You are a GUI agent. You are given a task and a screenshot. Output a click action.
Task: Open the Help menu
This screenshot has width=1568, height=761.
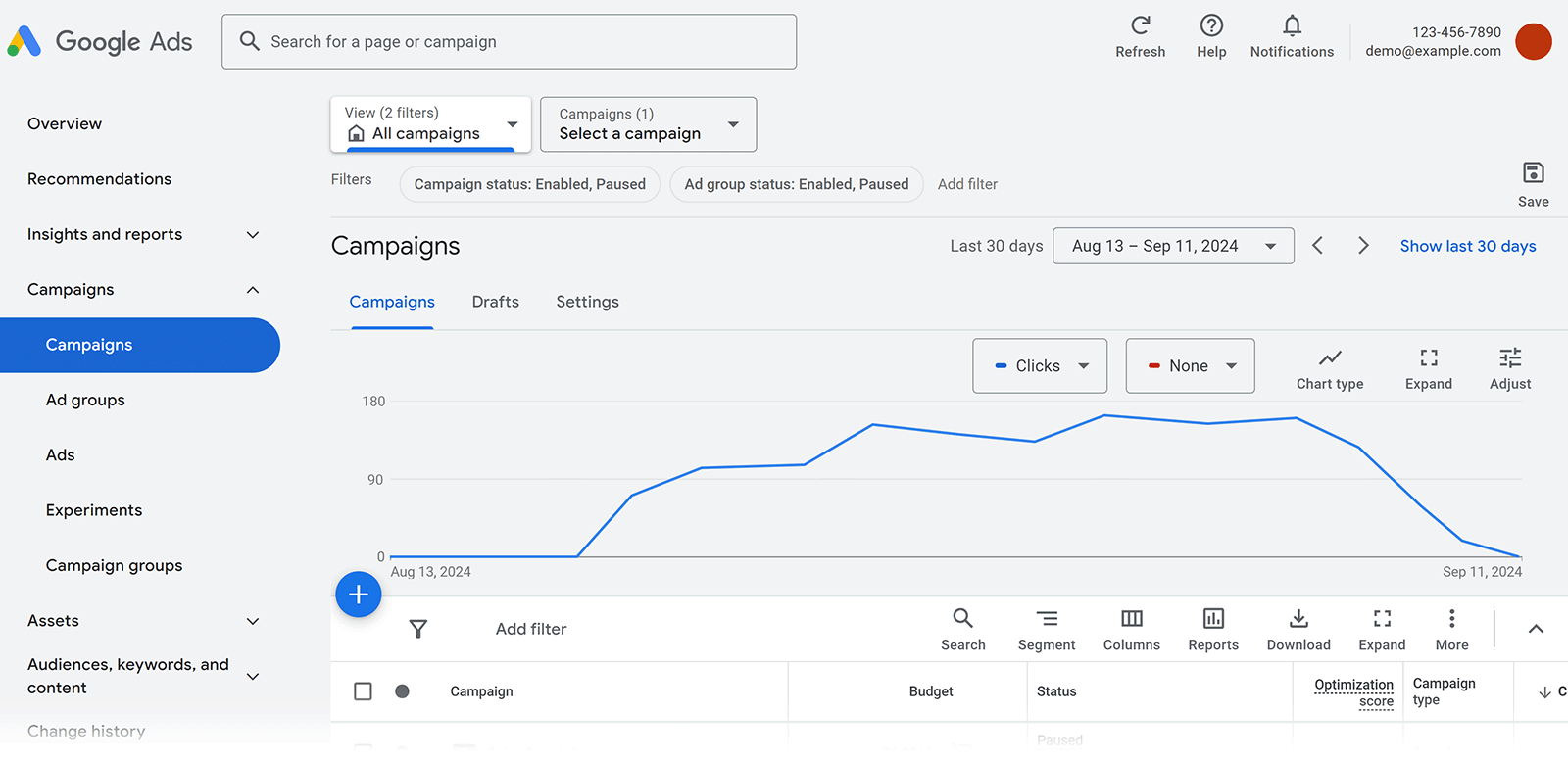pyautogui.click(x=1211, y=37)
